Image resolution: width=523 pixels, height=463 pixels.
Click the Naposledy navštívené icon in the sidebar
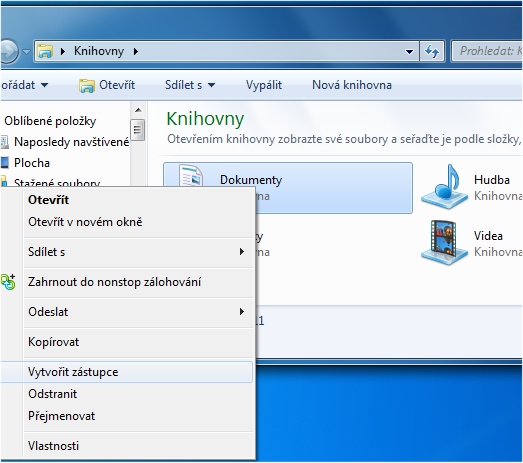click(x=4, y=142)
